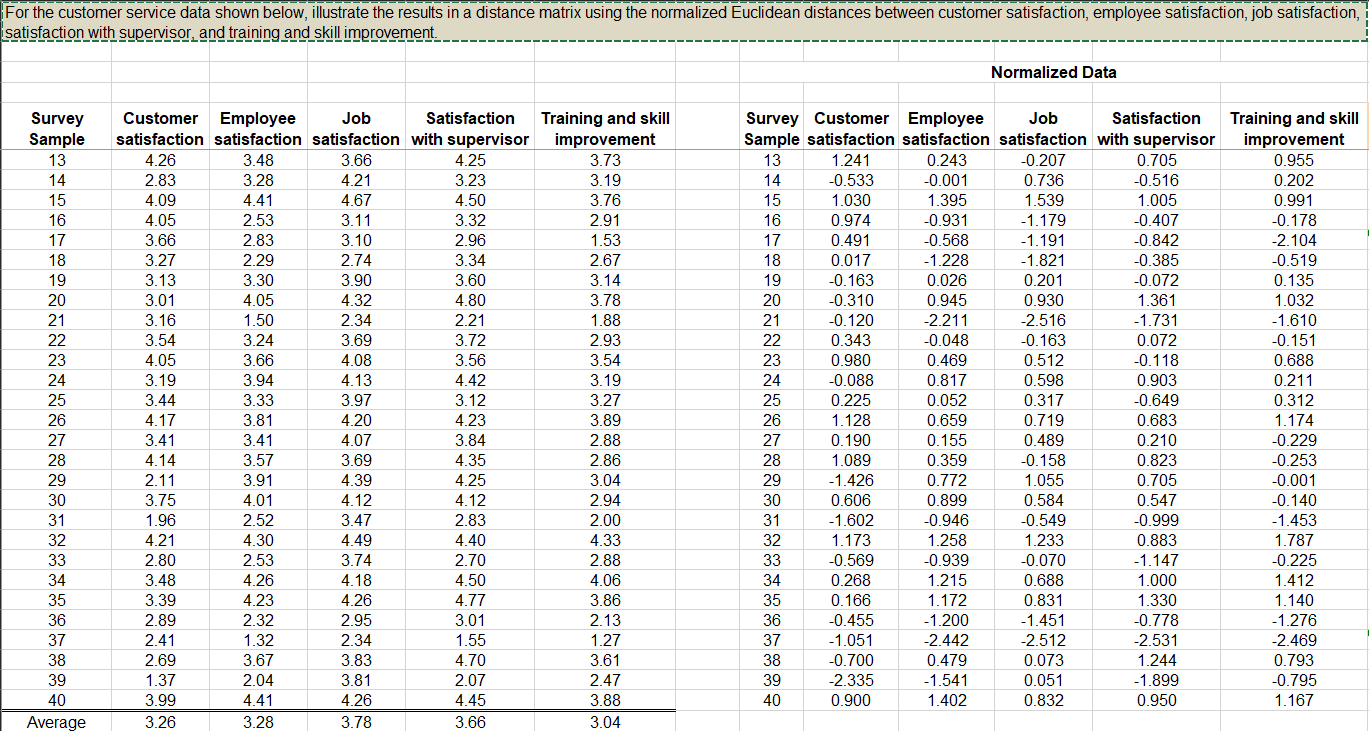Image resolution: width=1369 pixels, height=731 pixels.
Task: Select Normalized Data 'Survey Sample' header
Action: pyautogui.click(x=772, y=129)
